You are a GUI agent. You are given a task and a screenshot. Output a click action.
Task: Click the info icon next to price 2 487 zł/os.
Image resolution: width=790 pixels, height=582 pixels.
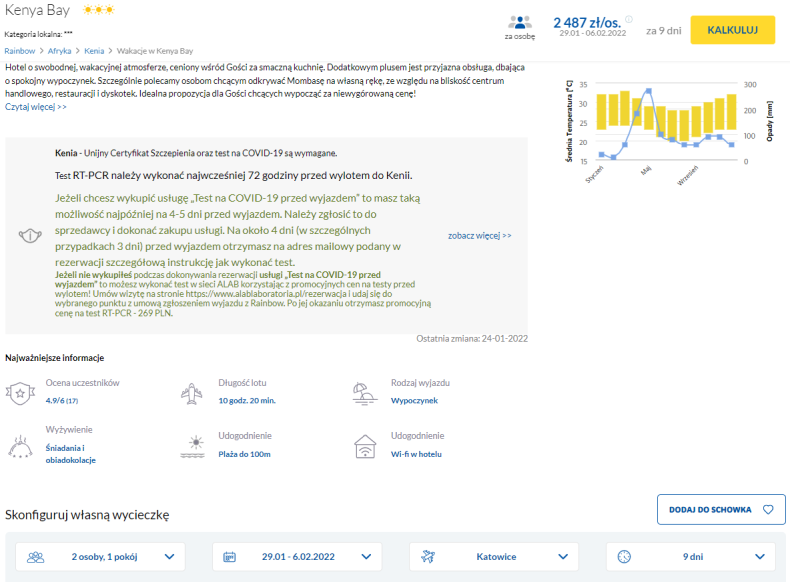tap(629, 19)
